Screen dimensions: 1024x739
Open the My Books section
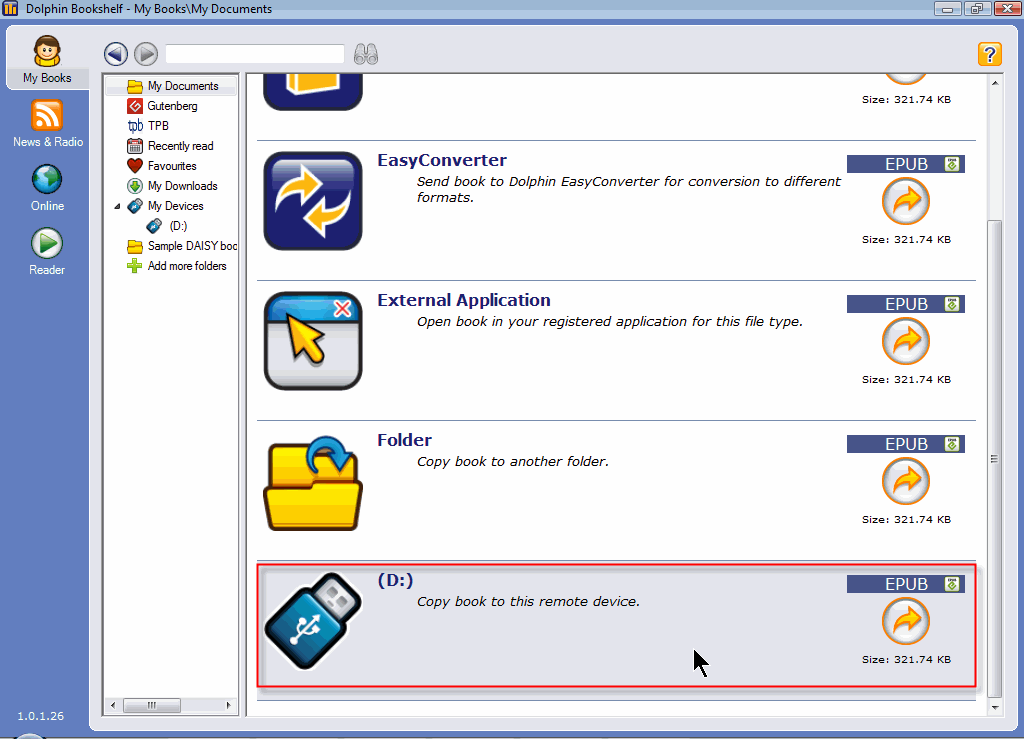click(47, 60)
